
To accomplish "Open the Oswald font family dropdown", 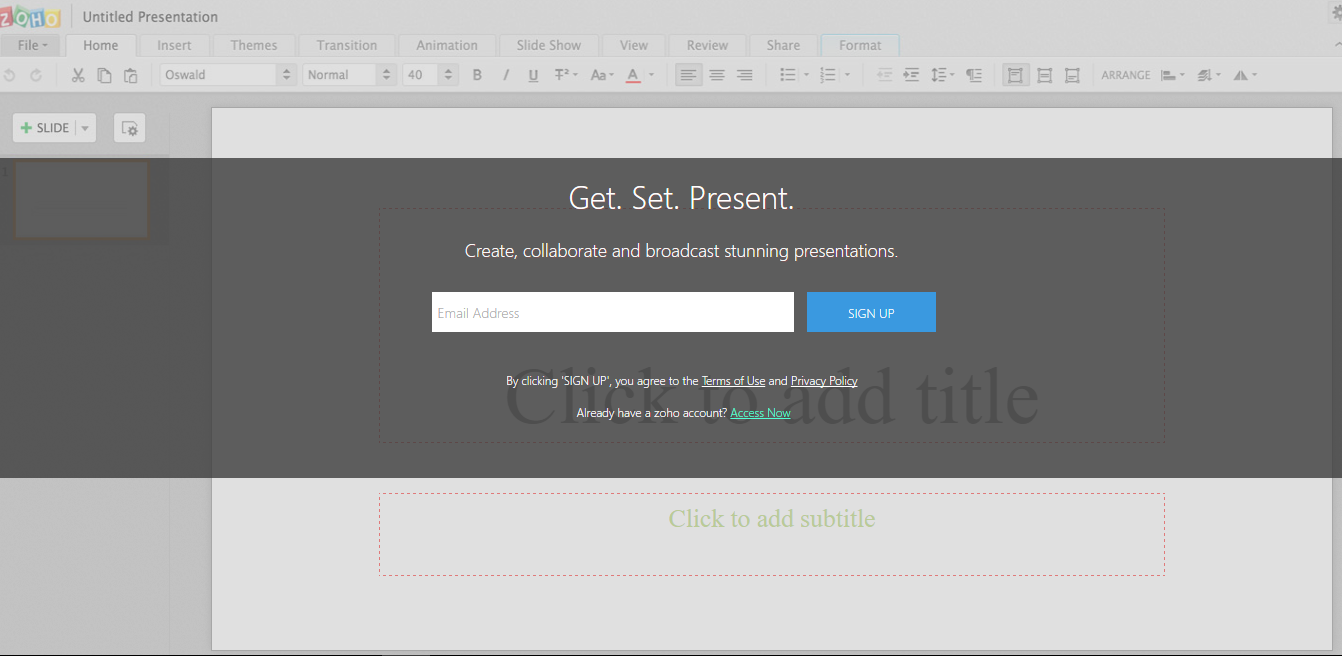I will [228, 75].
